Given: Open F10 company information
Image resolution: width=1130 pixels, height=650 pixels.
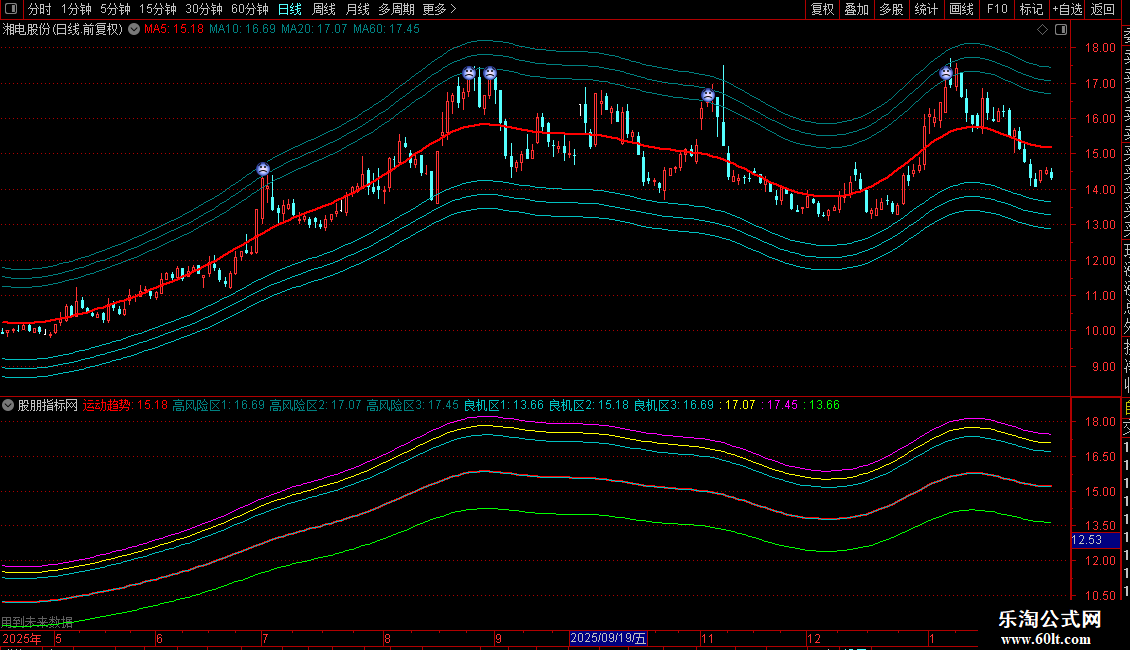Looking at the screenshot, I should point(997,9).
